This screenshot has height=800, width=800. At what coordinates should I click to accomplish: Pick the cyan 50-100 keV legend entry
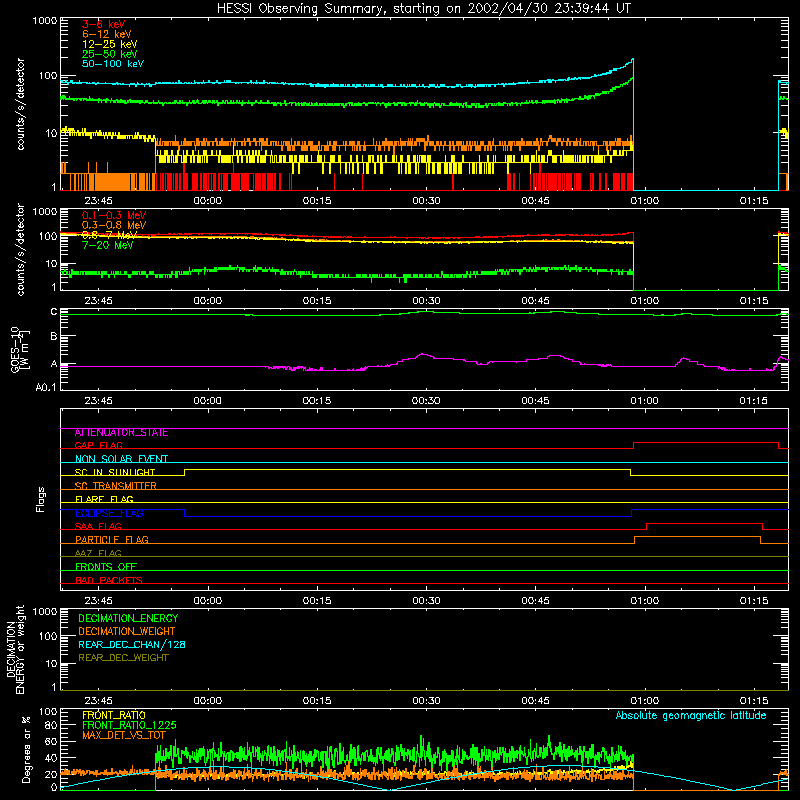113,64
